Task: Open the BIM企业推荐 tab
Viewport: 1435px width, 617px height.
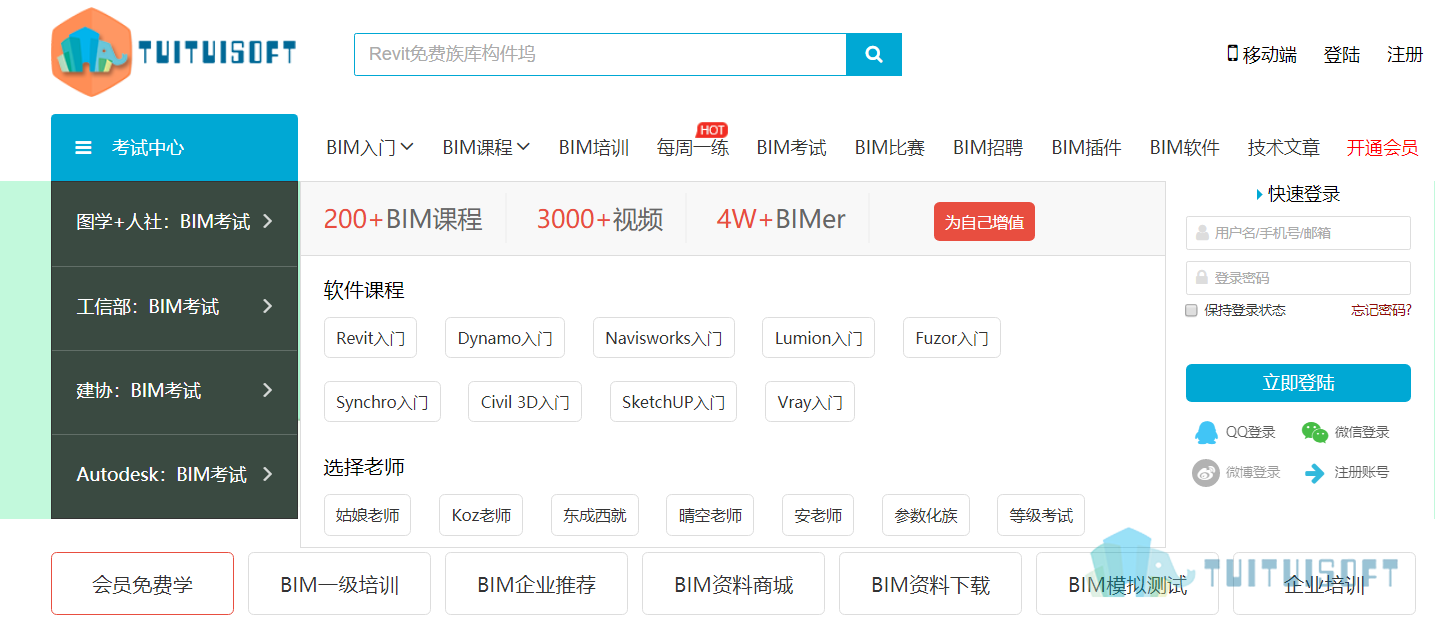Action: (x=536, y=584)
